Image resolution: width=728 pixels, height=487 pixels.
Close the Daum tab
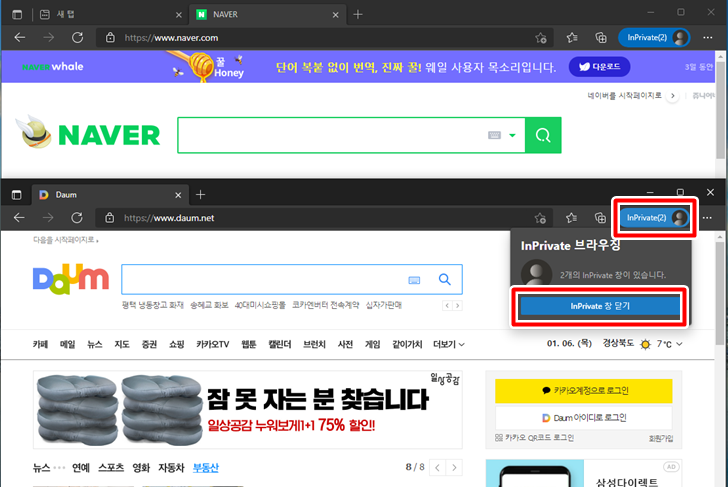pos(178,195)
